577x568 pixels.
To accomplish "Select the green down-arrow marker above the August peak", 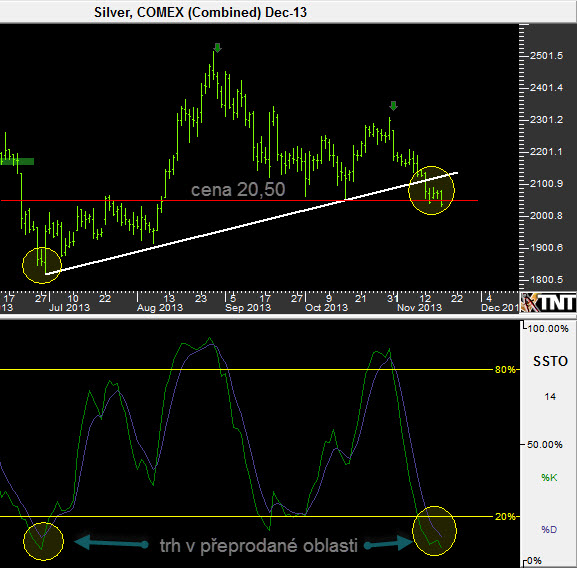I will [x=217, y=48].
